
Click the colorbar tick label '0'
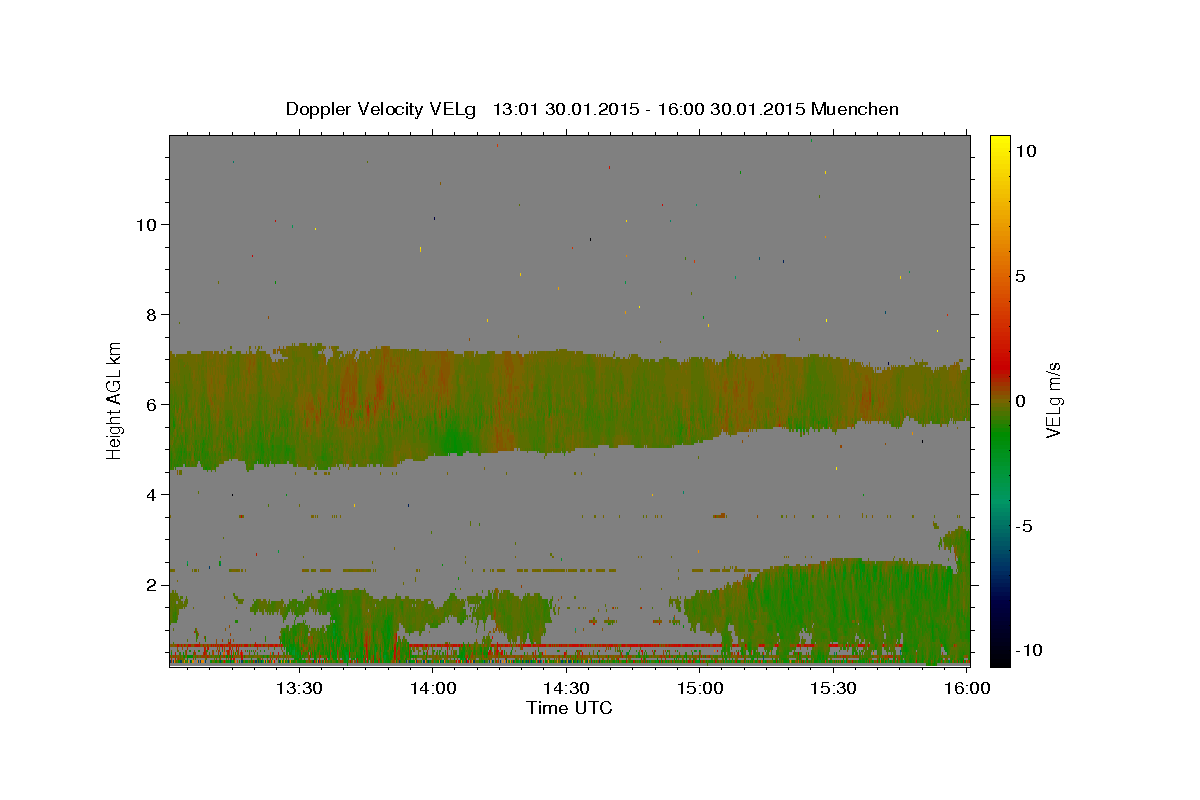tap(1020, 401)
